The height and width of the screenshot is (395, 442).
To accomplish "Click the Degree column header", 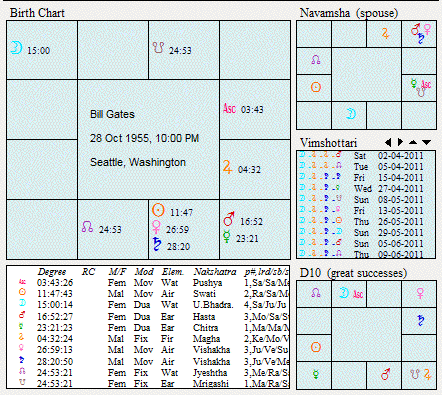I will [x=52, y=272].
